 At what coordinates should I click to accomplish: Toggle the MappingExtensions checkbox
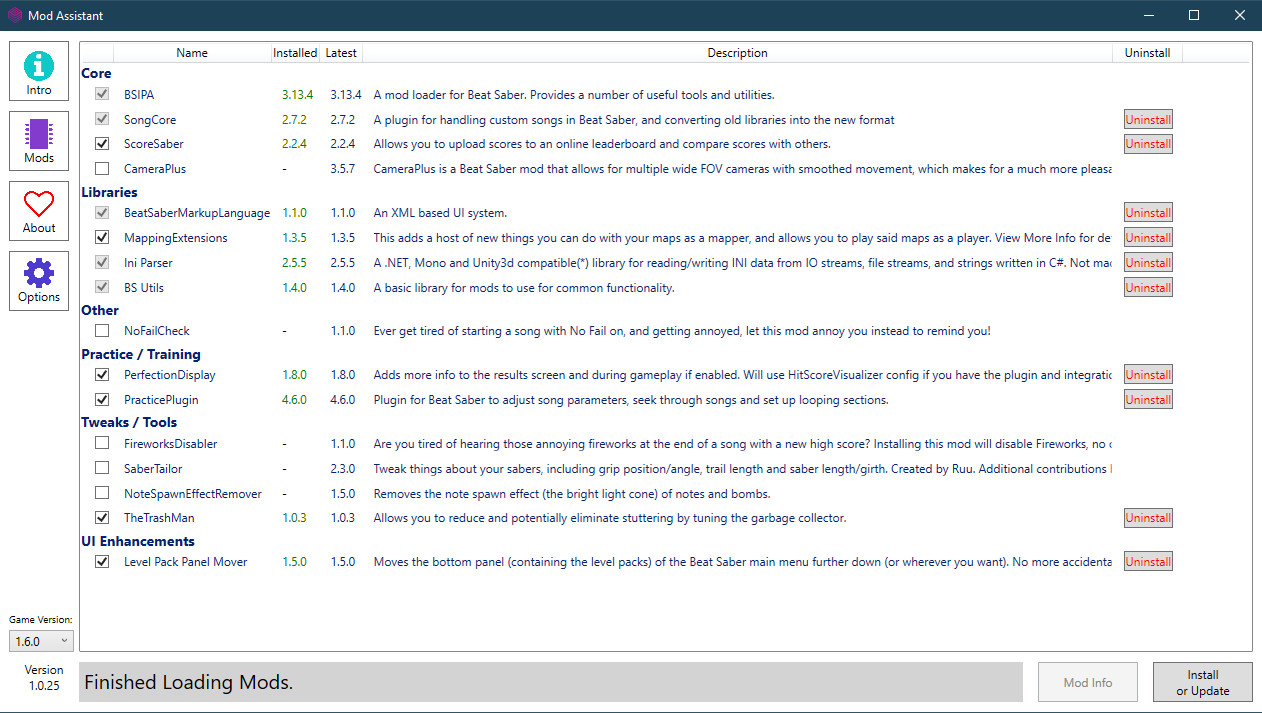pos(102,238)
